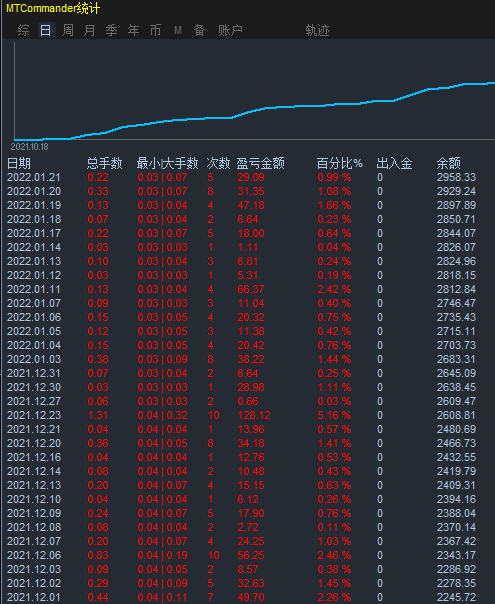Screen dimensions: 495x604
Task: Click total lots 0.83 on 2021.12.06
Action: (98, 555)
